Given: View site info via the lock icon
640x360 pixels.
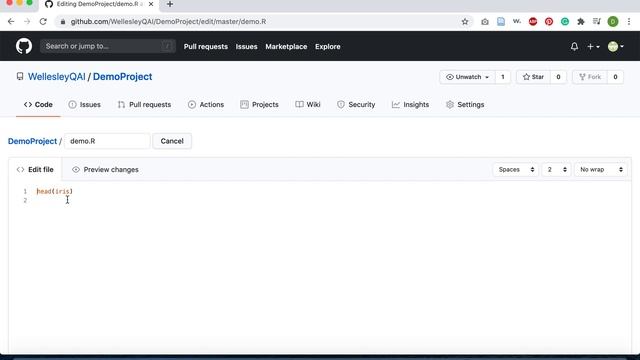Looking at the screenshot, I should coord(62,22).
